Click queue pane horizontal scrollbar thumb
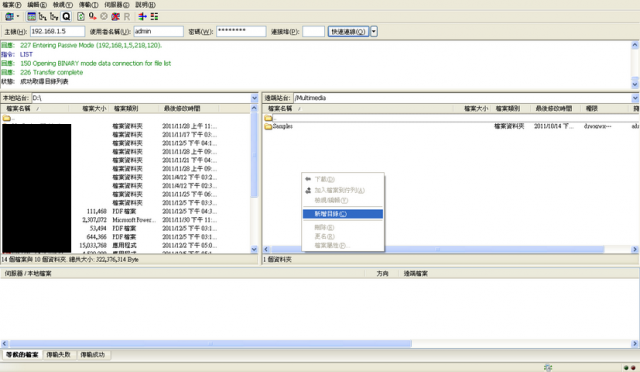Image resolution: width=640 pixels, height=372 pixels. 211,344
